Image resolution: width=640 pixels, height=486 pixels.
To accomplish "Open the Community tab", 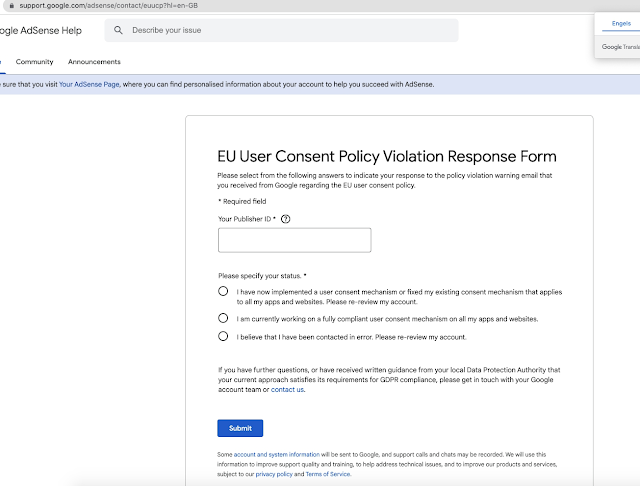I will tap(35, 62).
